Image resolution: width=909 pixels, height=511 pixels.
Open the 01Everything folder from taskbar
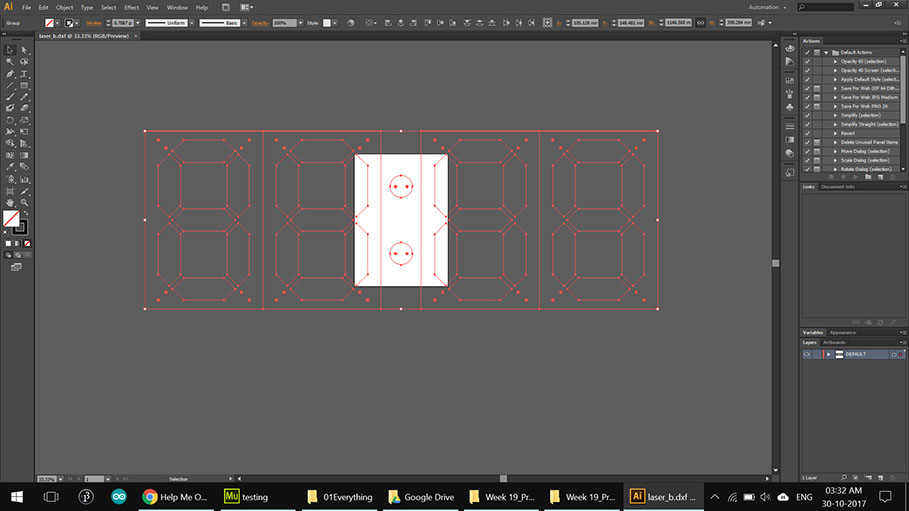pos(340,497)
